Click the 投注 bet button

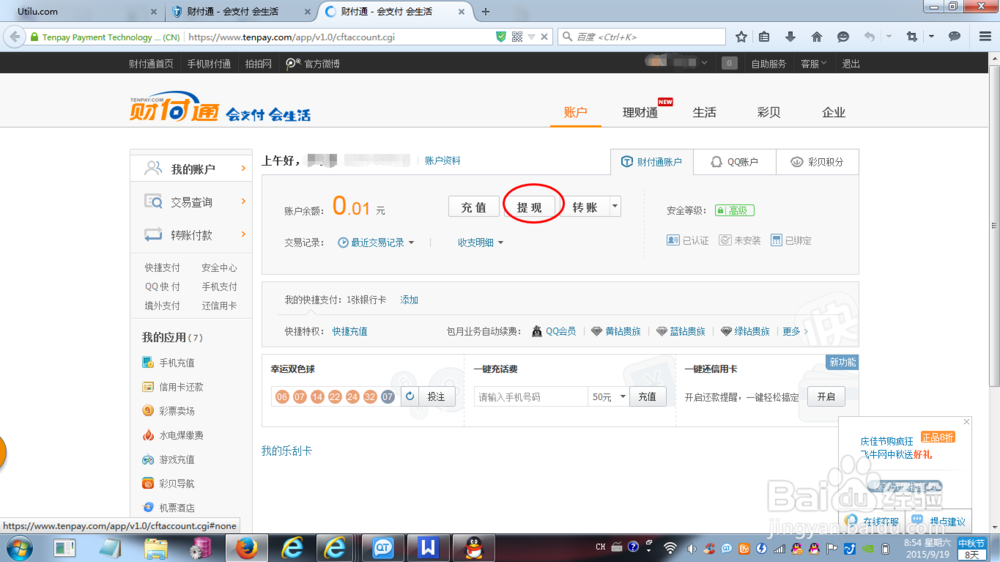pyautogui.click(x=436, y=397)
